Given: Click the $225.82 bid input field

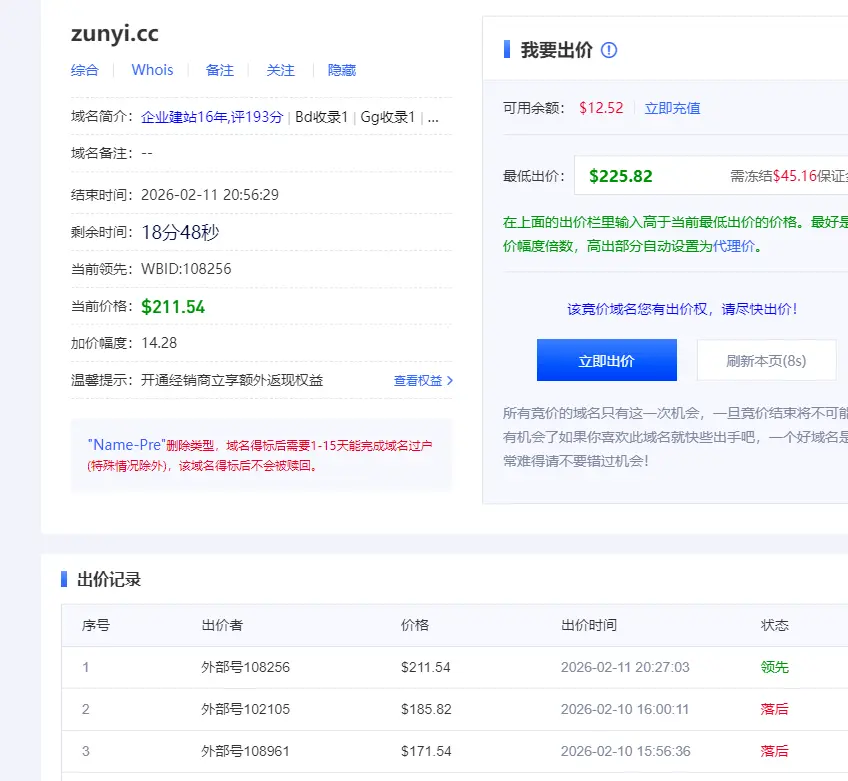Looking at the screenshot, I should [711, 176].
